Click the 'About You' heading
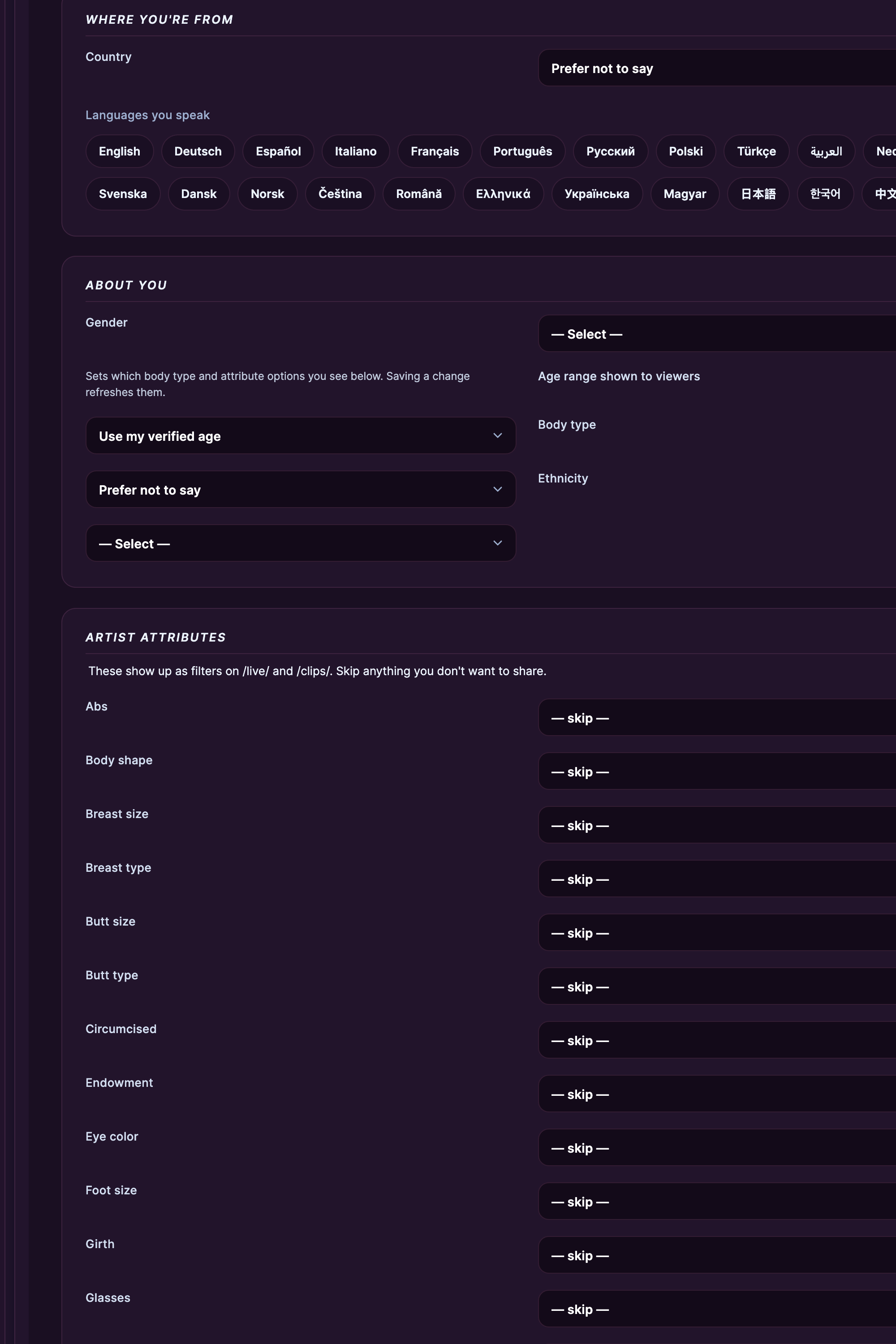 pyautogui.click(x=126, y=285)
